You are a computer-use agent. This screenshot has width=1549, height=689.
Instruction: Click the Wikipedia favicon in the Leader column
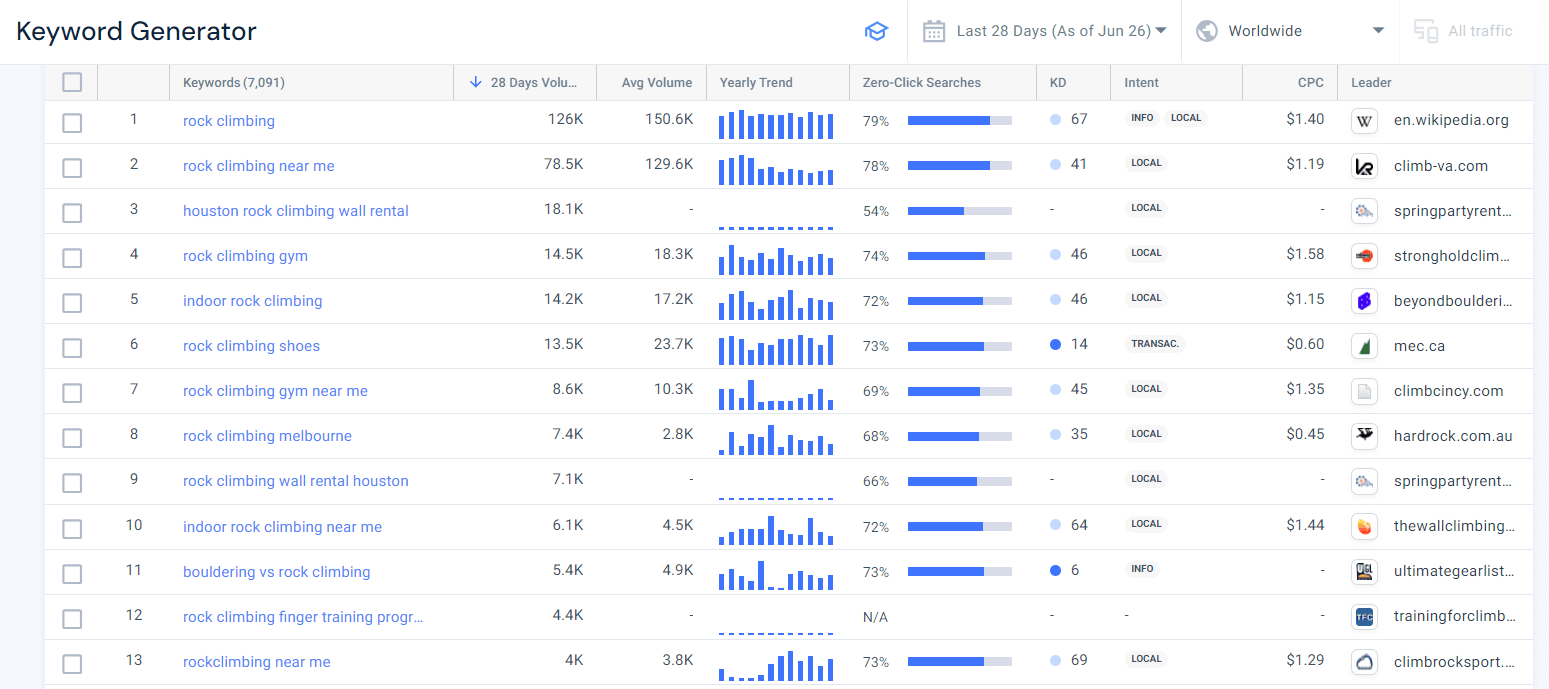click(1364, 121)
